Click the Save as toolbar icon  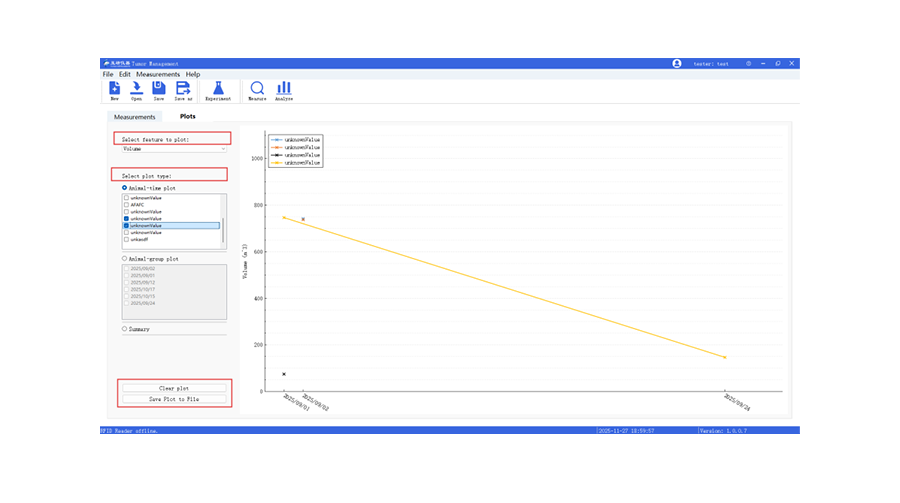click(183, 89)
